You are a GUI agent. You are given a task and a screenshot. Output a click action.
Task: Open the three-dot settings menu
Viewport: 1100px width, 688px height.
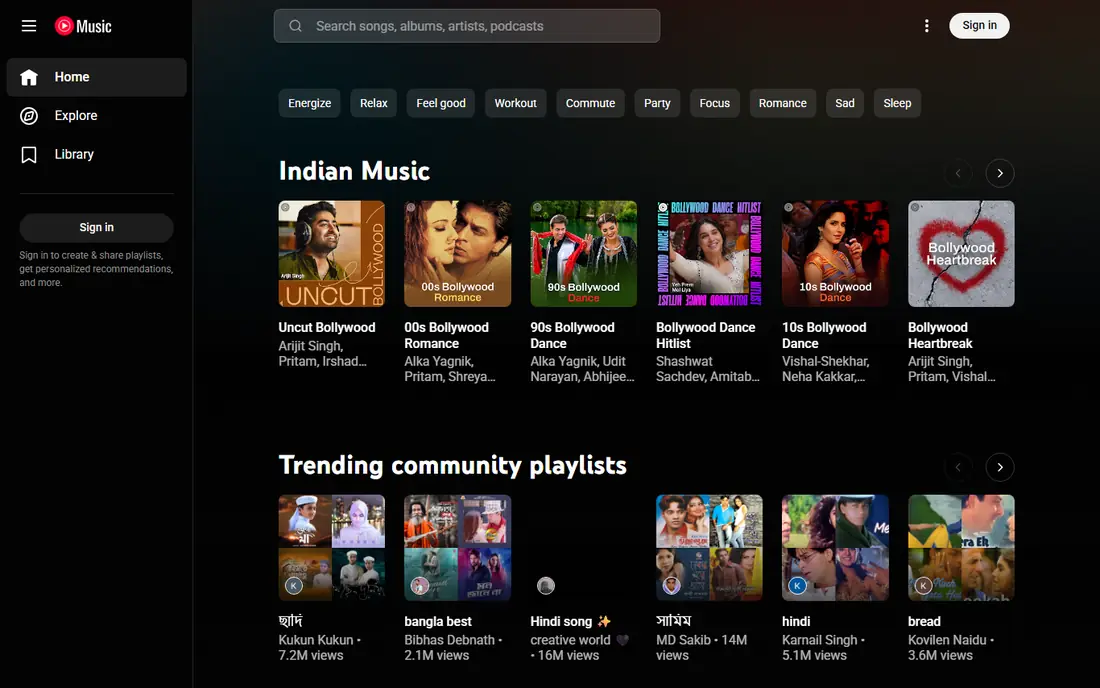[x=927, y=26]
